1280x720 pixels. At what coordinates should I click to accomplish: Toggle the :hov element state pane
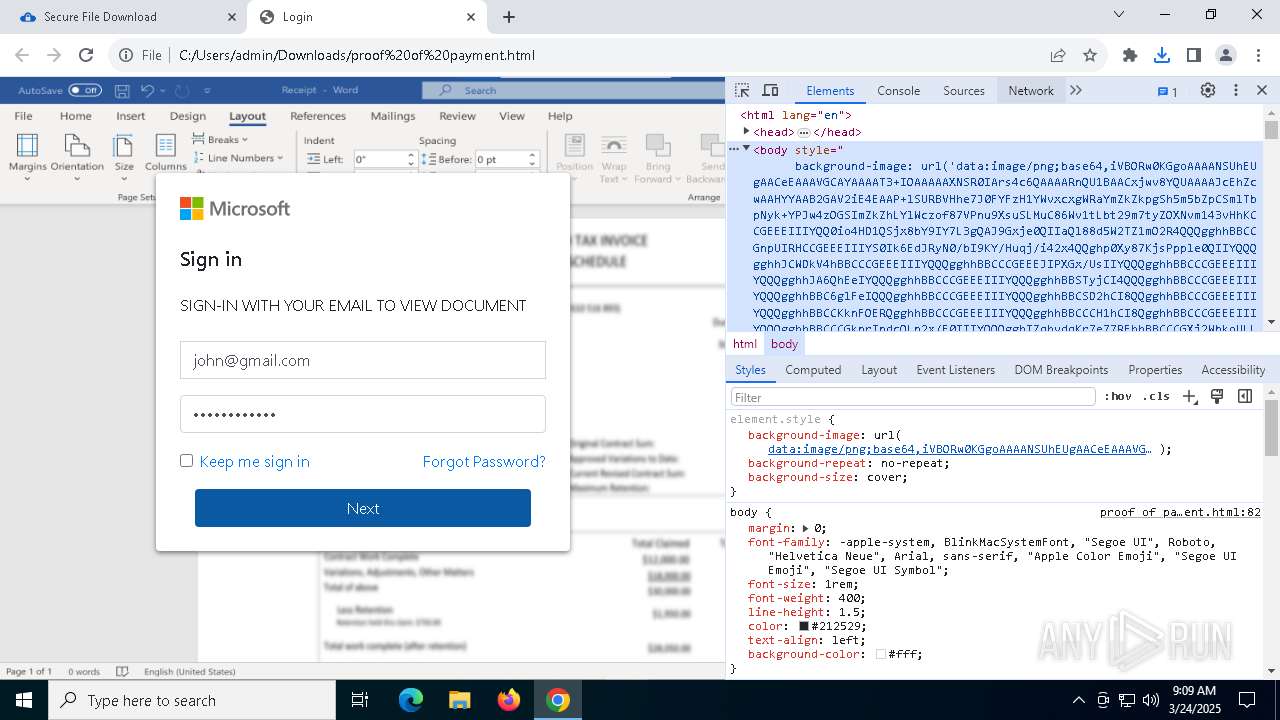[x=1117, y=397]
